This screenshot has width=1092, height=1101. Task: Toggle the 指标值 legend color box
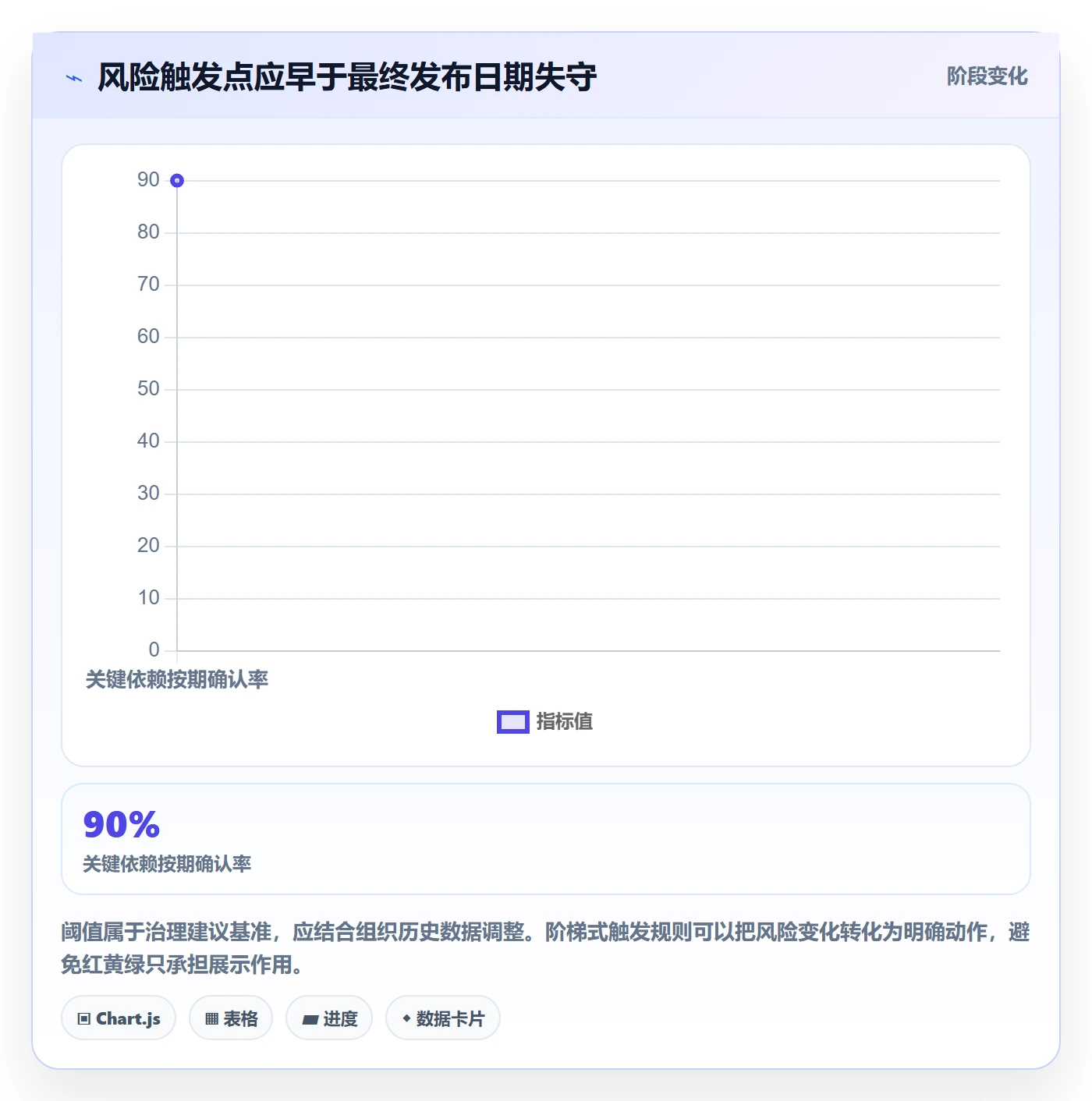point(513,722)
